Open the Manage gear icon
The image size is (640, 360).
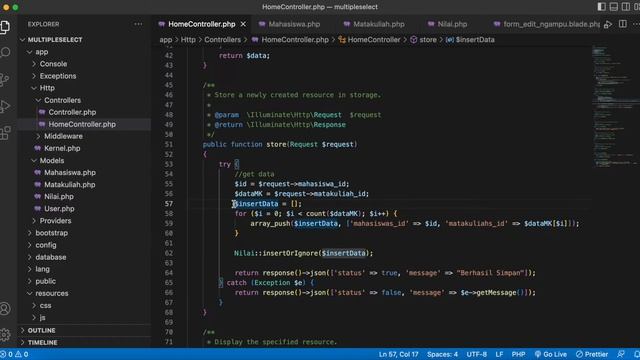click(x=5, y=335)
